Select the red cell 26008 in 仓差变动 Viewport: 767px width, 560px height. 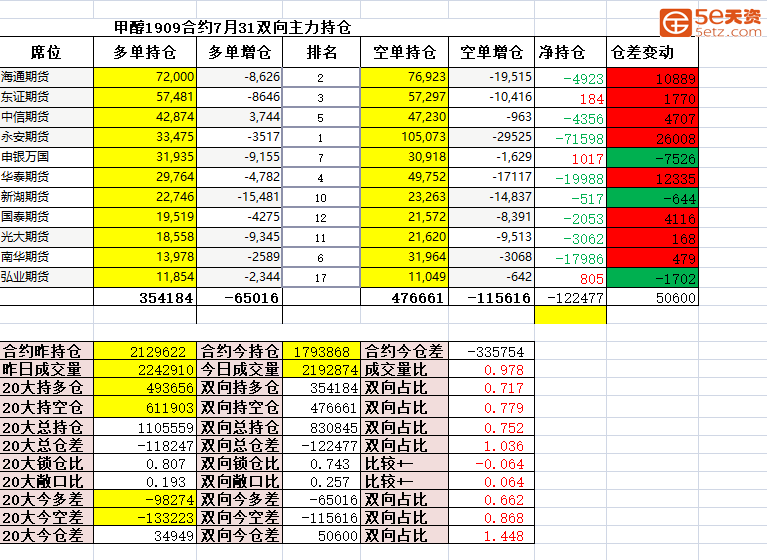coord(653,137)
